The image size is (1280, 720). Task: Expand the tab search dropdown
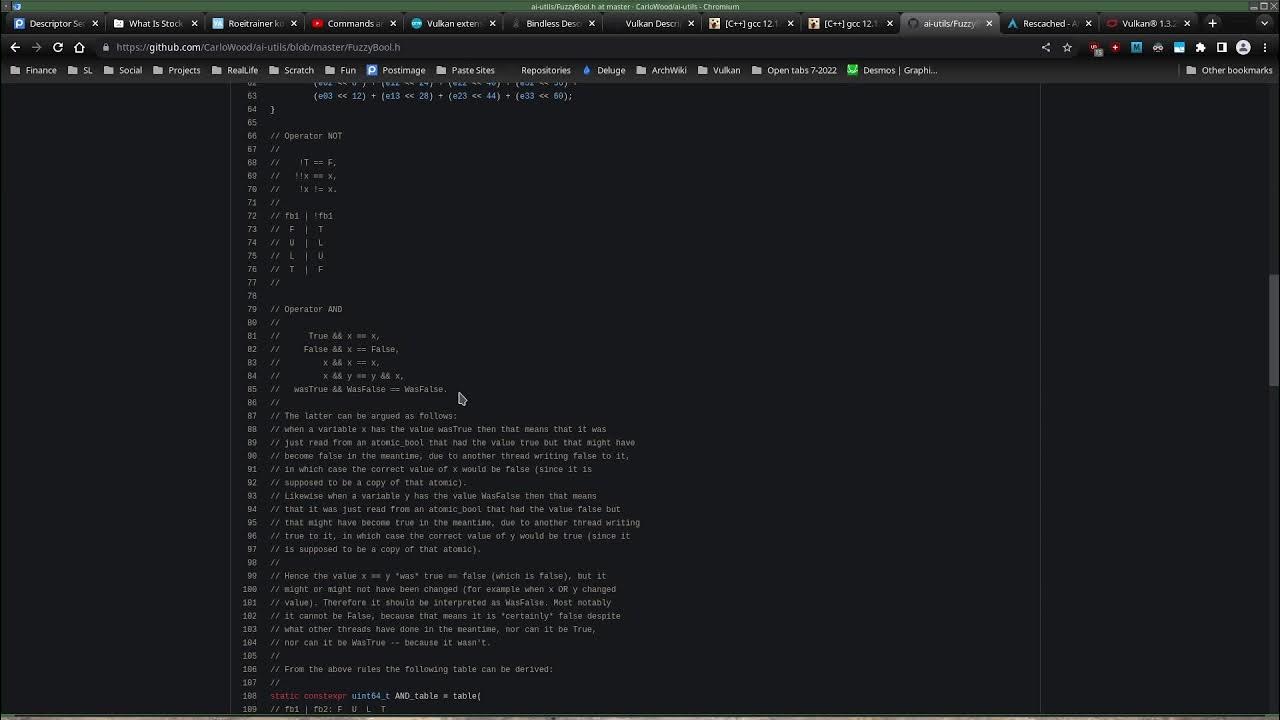[x=1264, y=23]
